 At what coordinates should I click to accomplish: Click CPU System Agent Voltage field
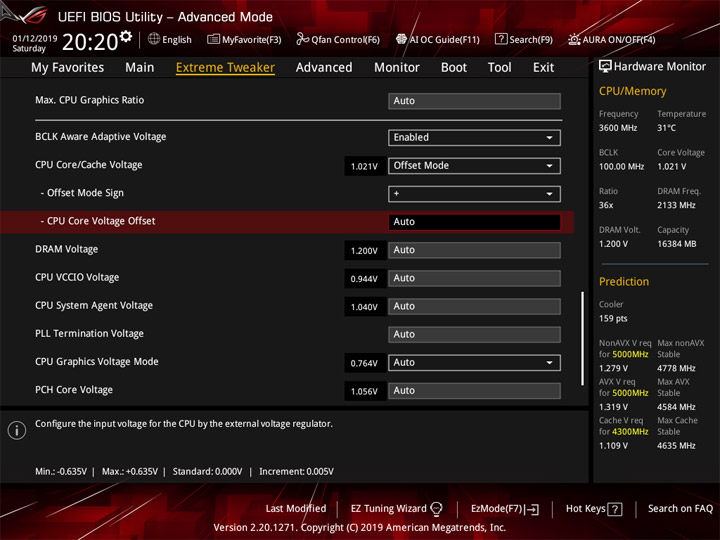[x=474, y=306]
